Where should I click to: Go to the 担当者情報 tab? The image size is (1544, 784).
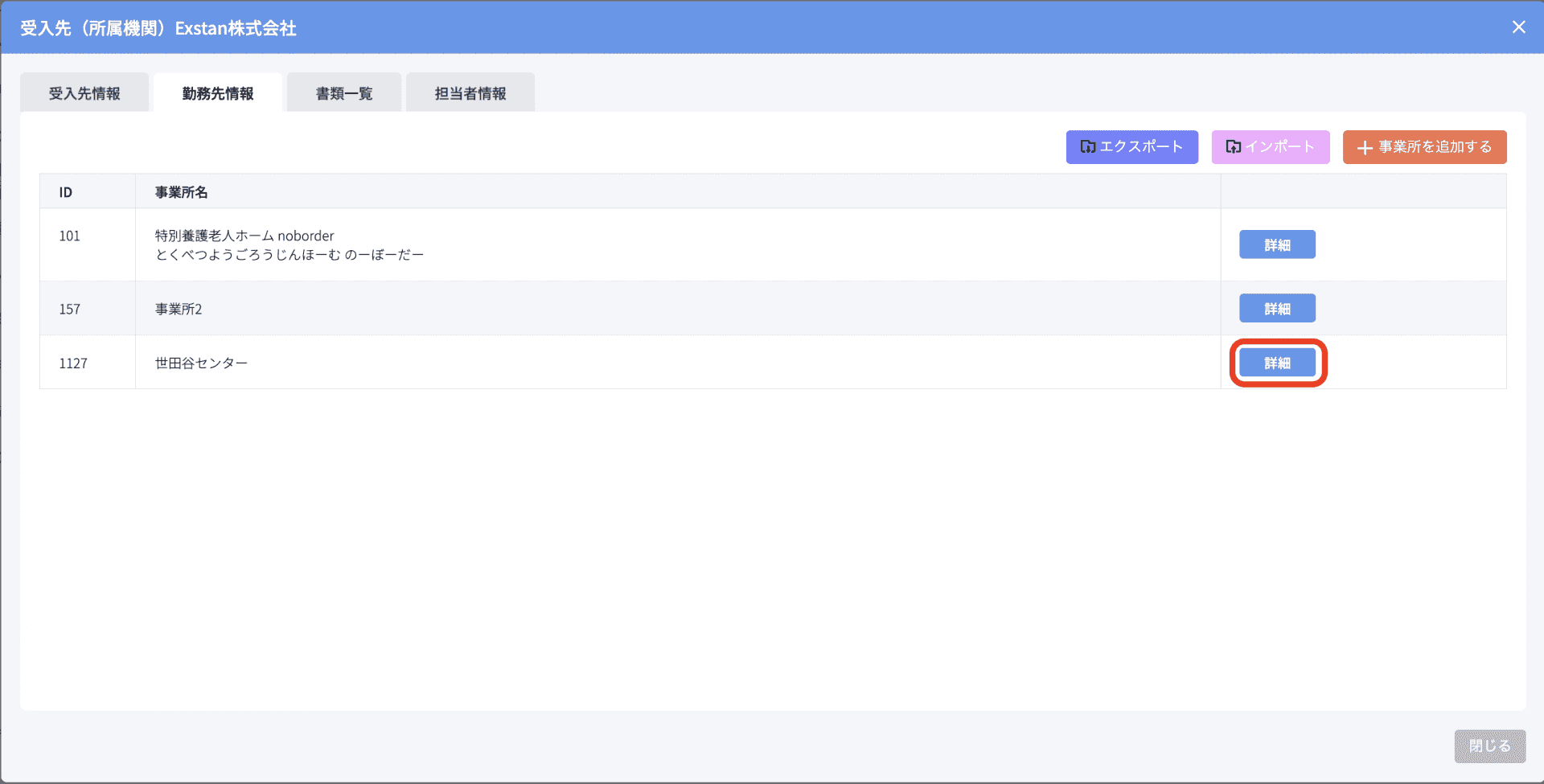click(470, 93)
